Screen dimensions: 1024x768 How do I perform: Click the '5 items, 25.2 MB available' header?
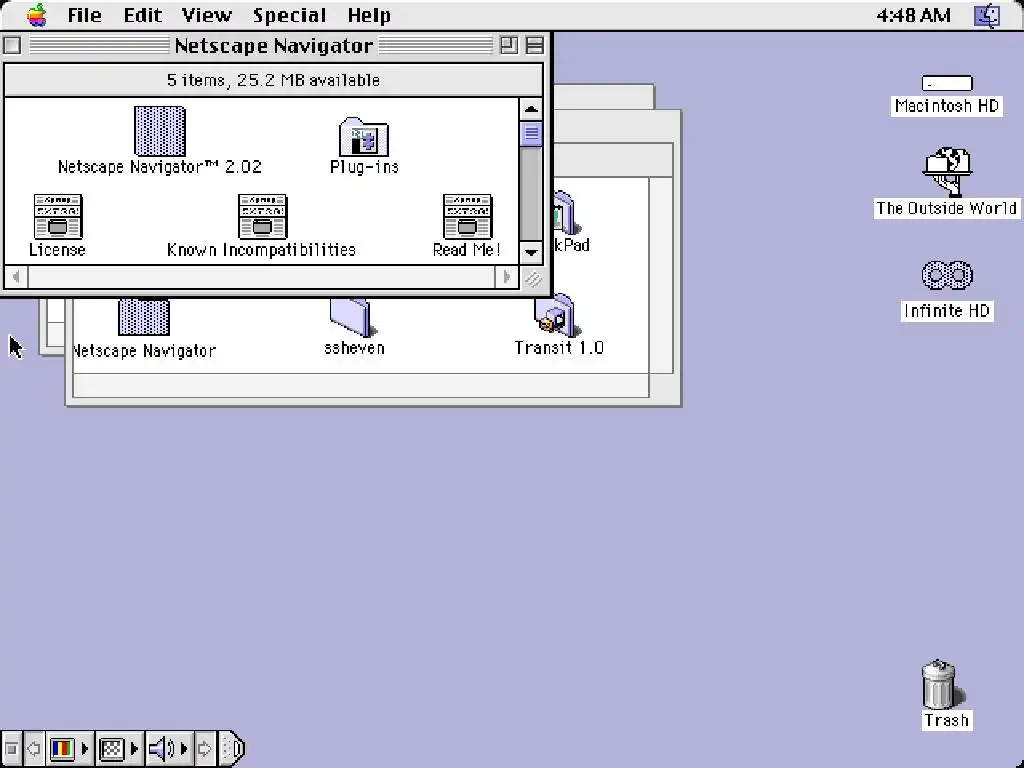(273, 80)
